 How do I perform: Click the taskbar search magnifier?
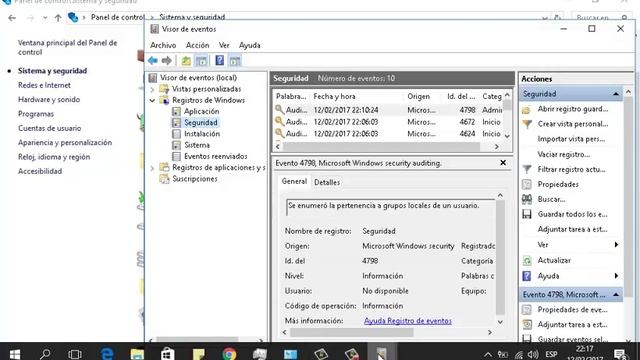45,353
